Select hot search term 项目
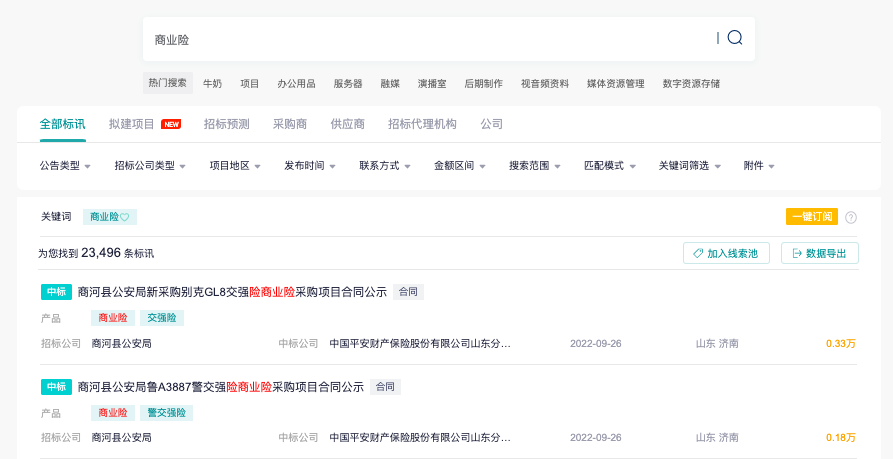 249,84
